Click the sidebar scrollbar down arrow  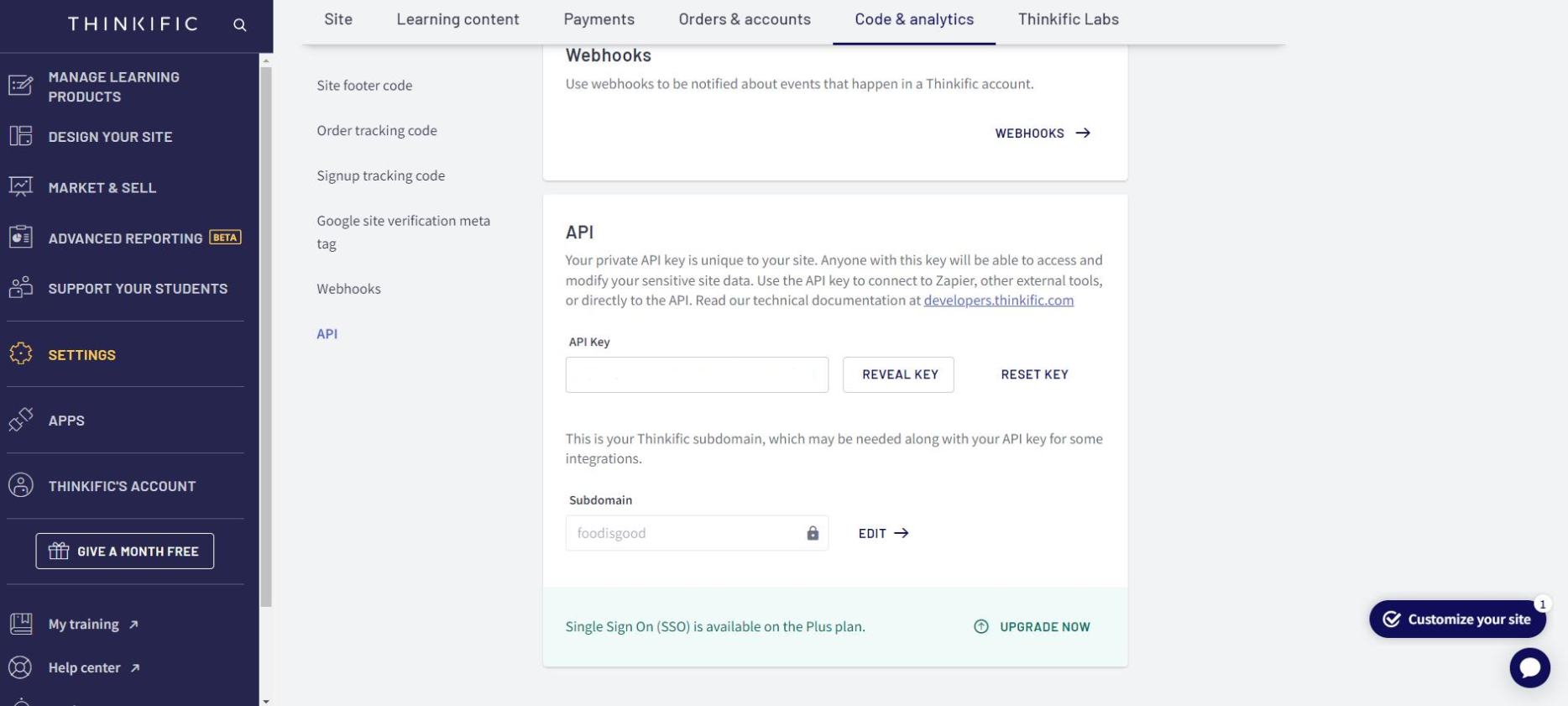tap(266, 700)
